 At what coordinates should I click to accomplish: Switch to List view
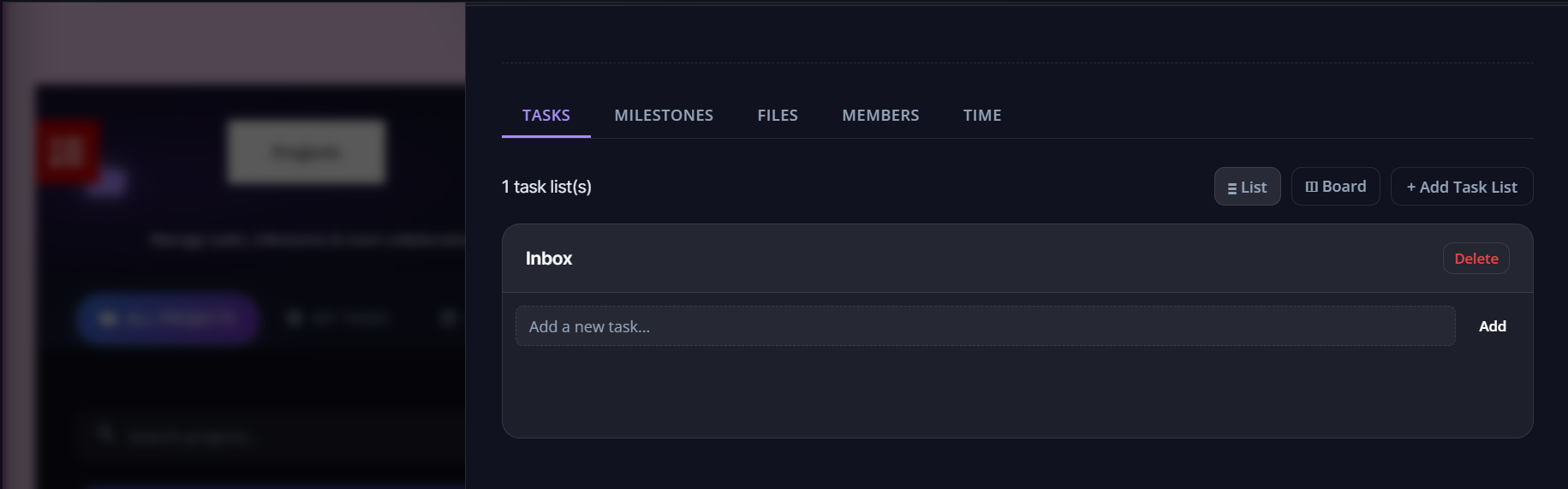[1247, 187]
